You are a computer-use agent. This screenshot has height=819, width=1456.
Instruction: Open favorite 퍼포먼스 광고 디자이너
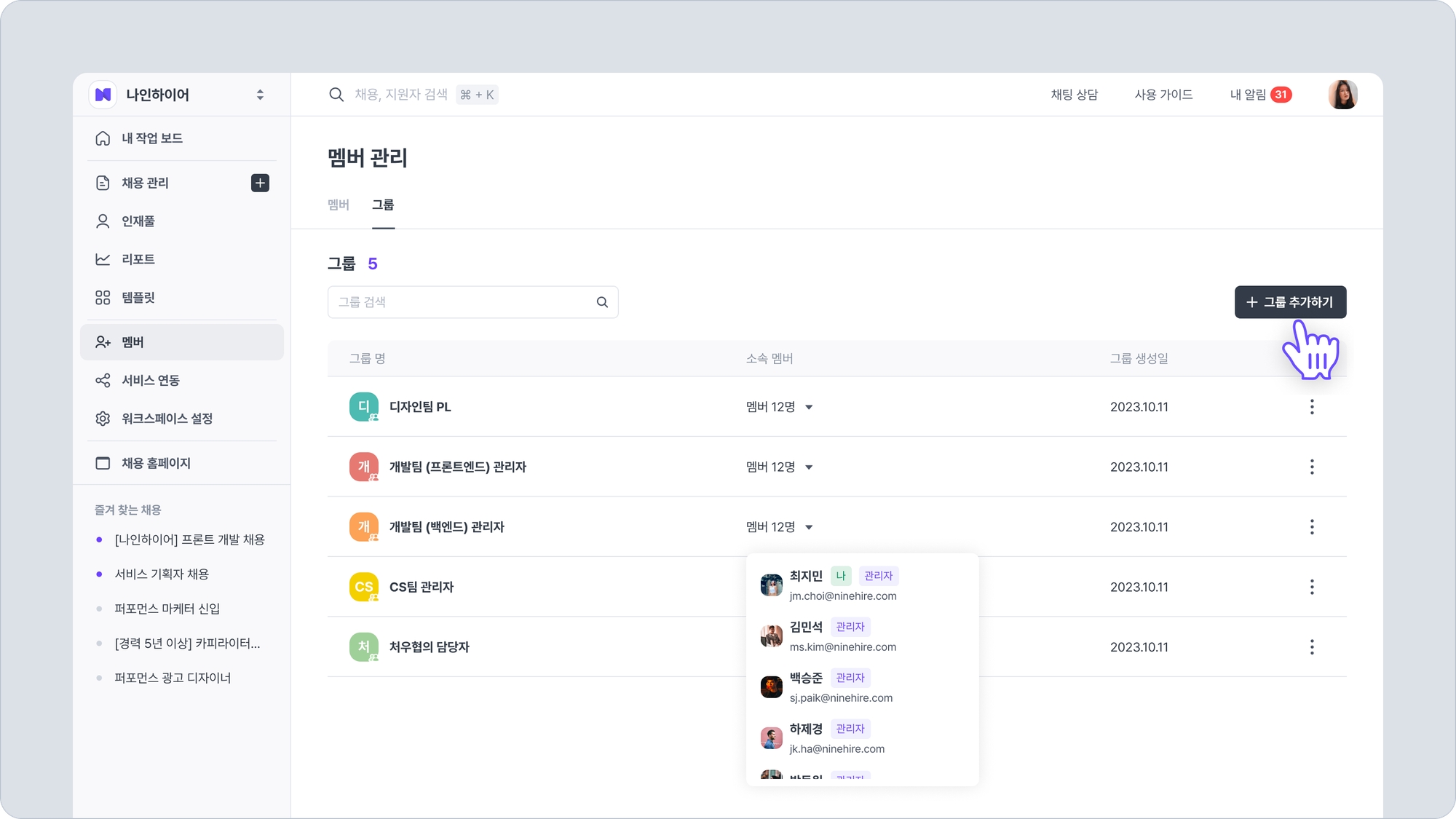[x=173, y=678]
